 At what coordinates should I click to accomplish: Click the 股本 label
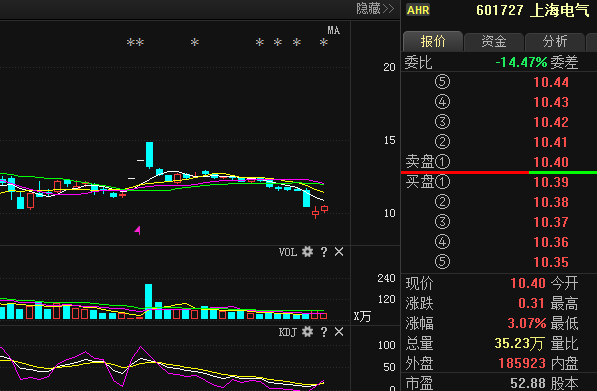coord(565,383)
